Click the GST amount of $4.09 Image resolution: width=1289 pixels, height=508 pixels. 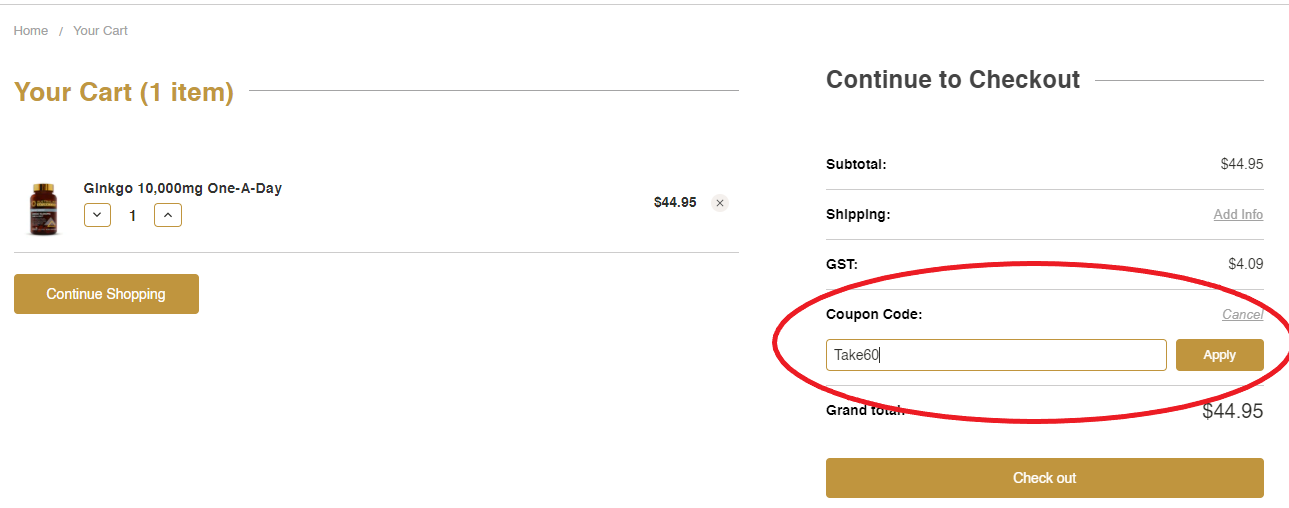(1245, 264)
